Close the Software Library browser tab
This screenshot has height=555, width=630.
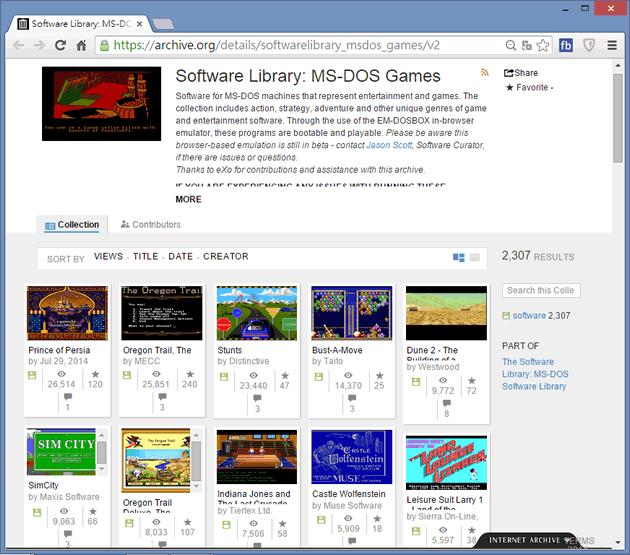point(139,24)
